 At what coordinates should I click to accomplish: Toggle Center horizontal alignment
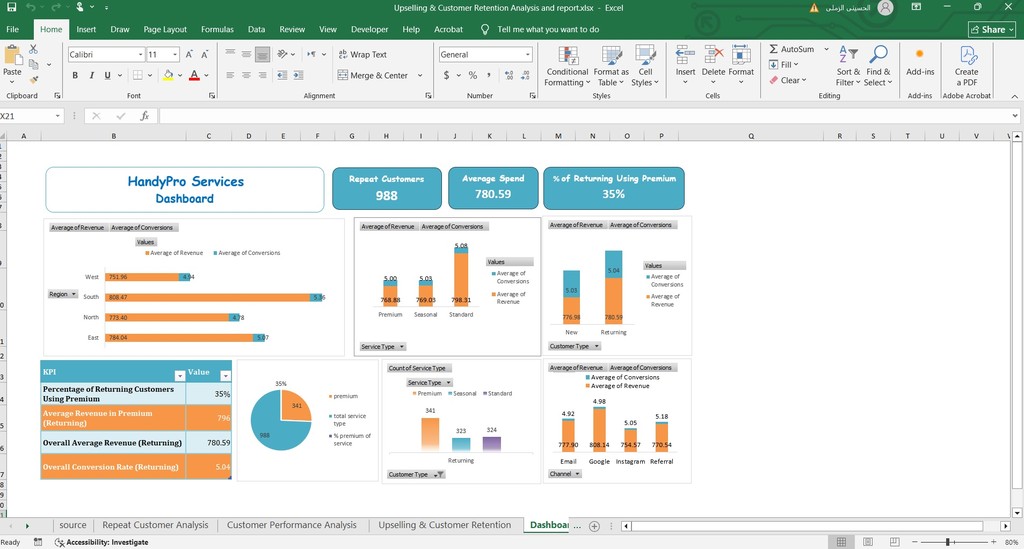tap(246, 76)
